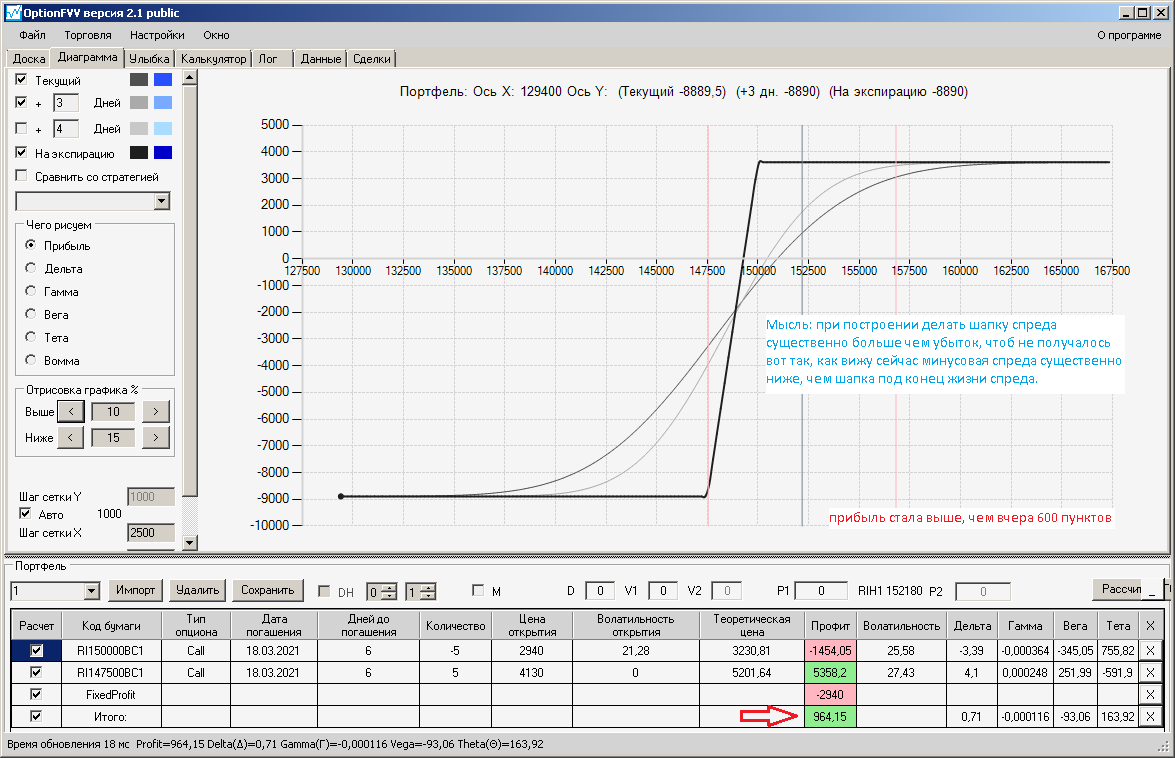
Task: Expand the portfolio number dropdown
Action: (91, 591)
